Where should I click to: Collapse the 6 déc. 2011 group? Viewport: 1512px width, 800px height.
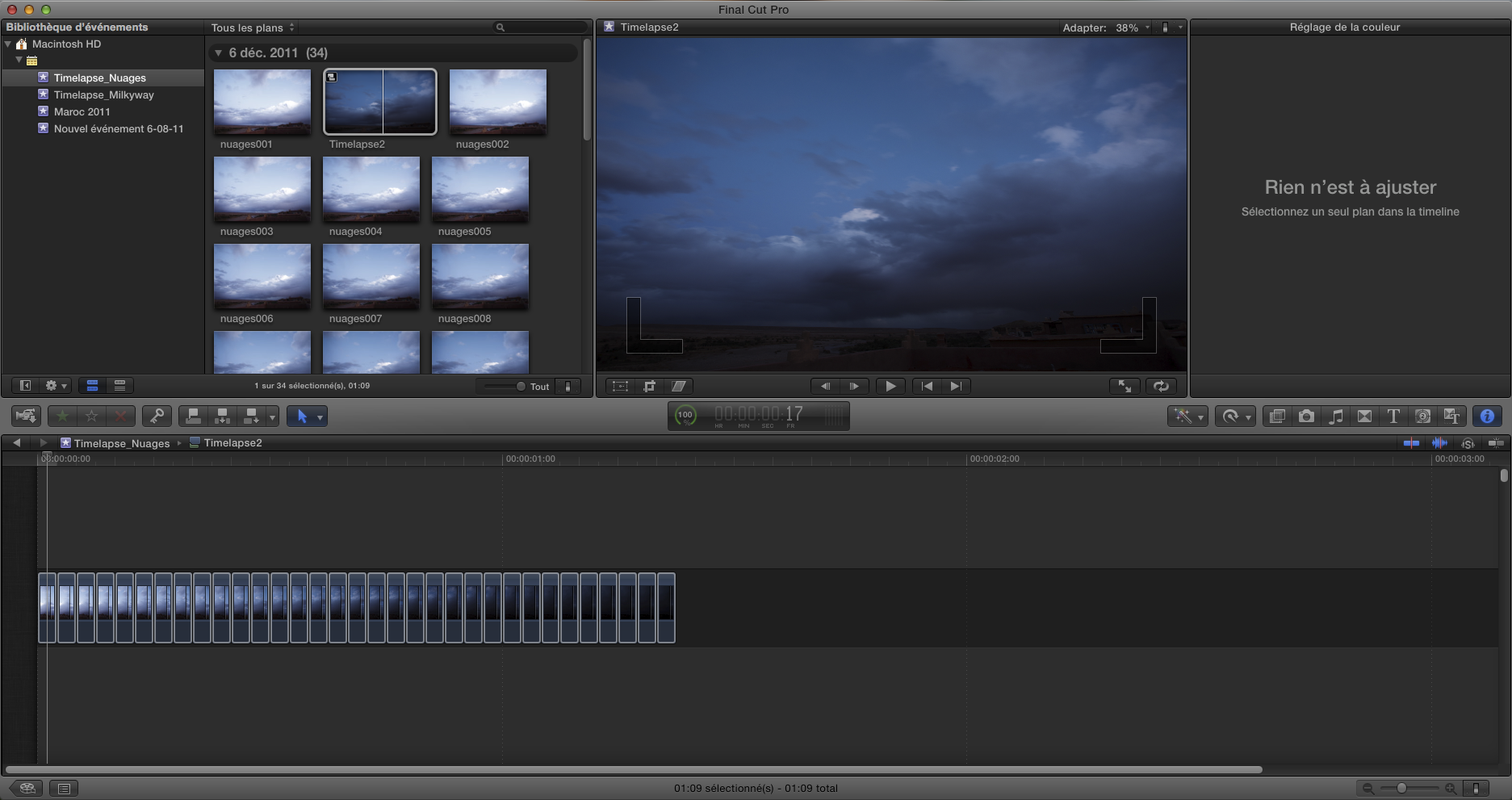(218, 53)
